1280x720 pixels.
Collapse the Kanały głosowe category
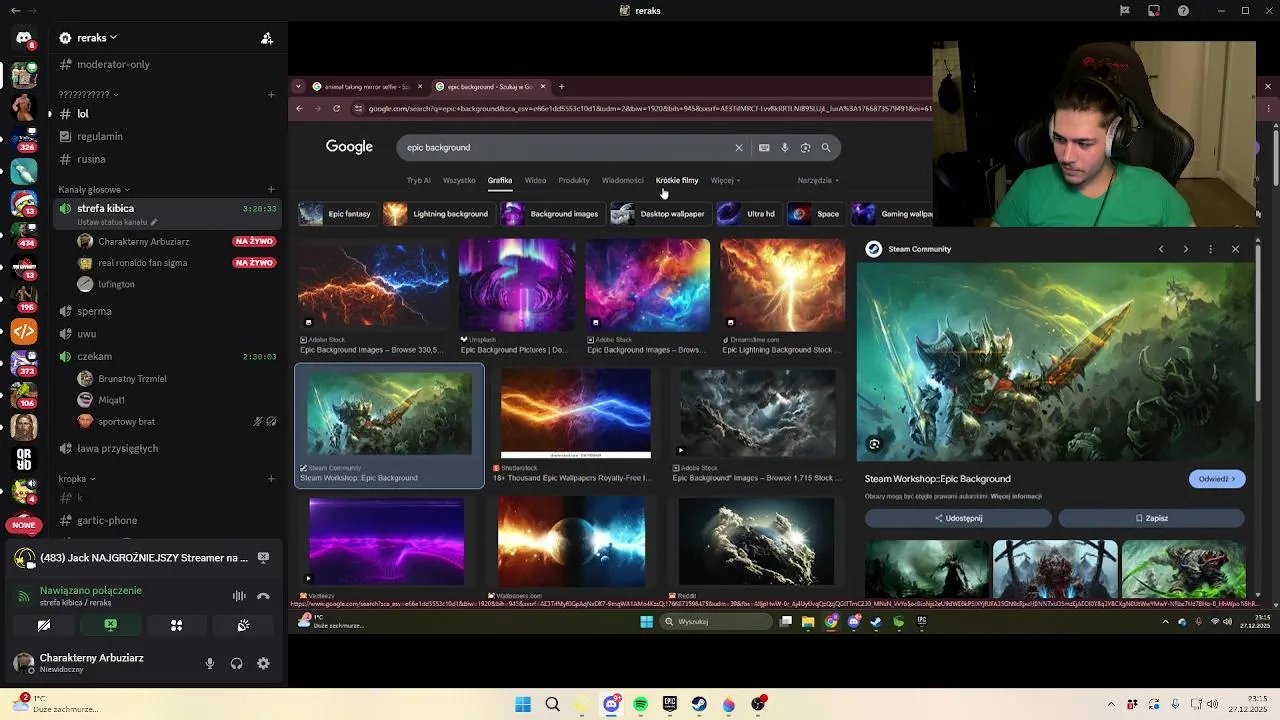94,189
